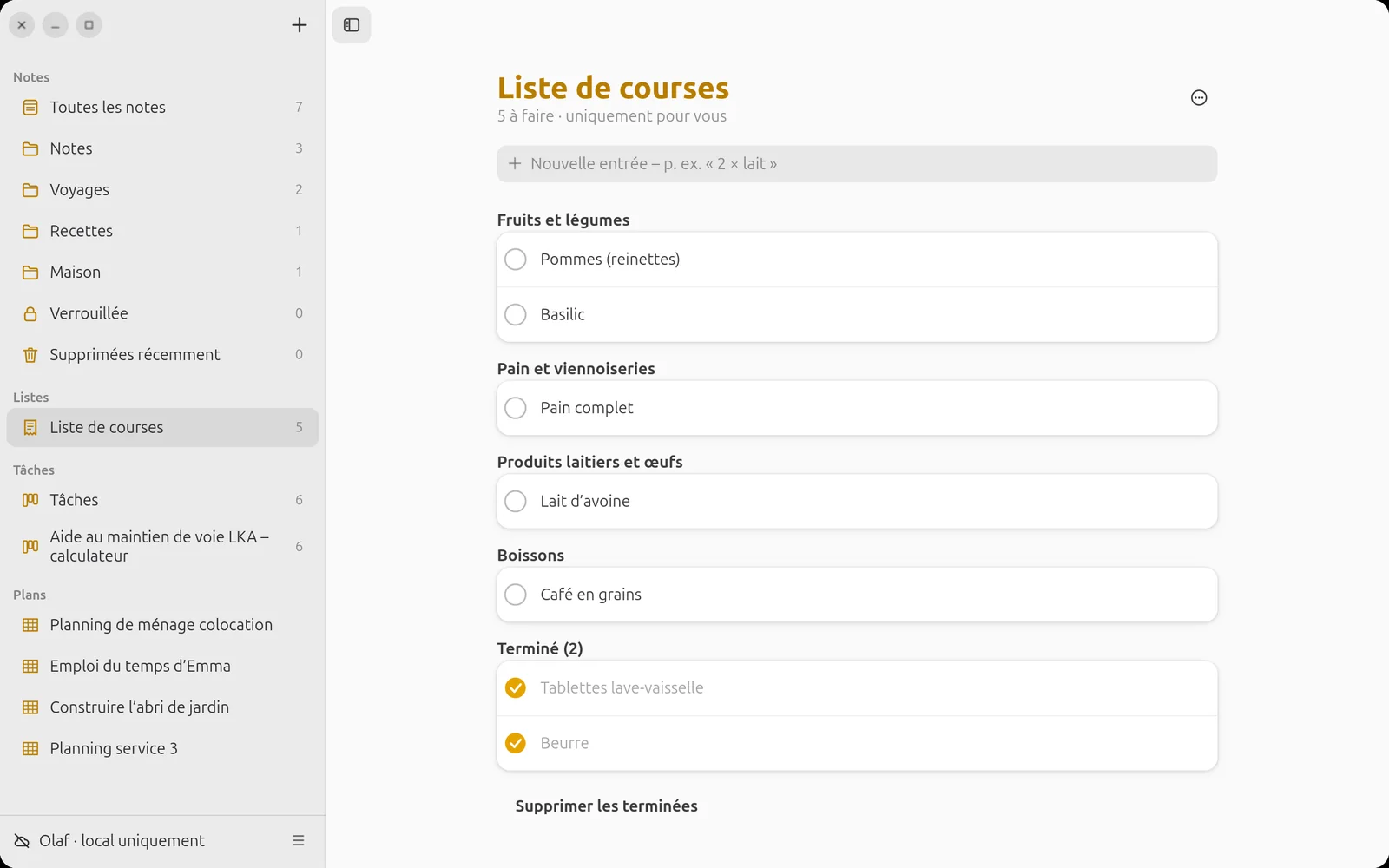Viewport: 1389px width, 868px height.
Task: Open the list options ellipsis menu
Action: click(1199, 98)
